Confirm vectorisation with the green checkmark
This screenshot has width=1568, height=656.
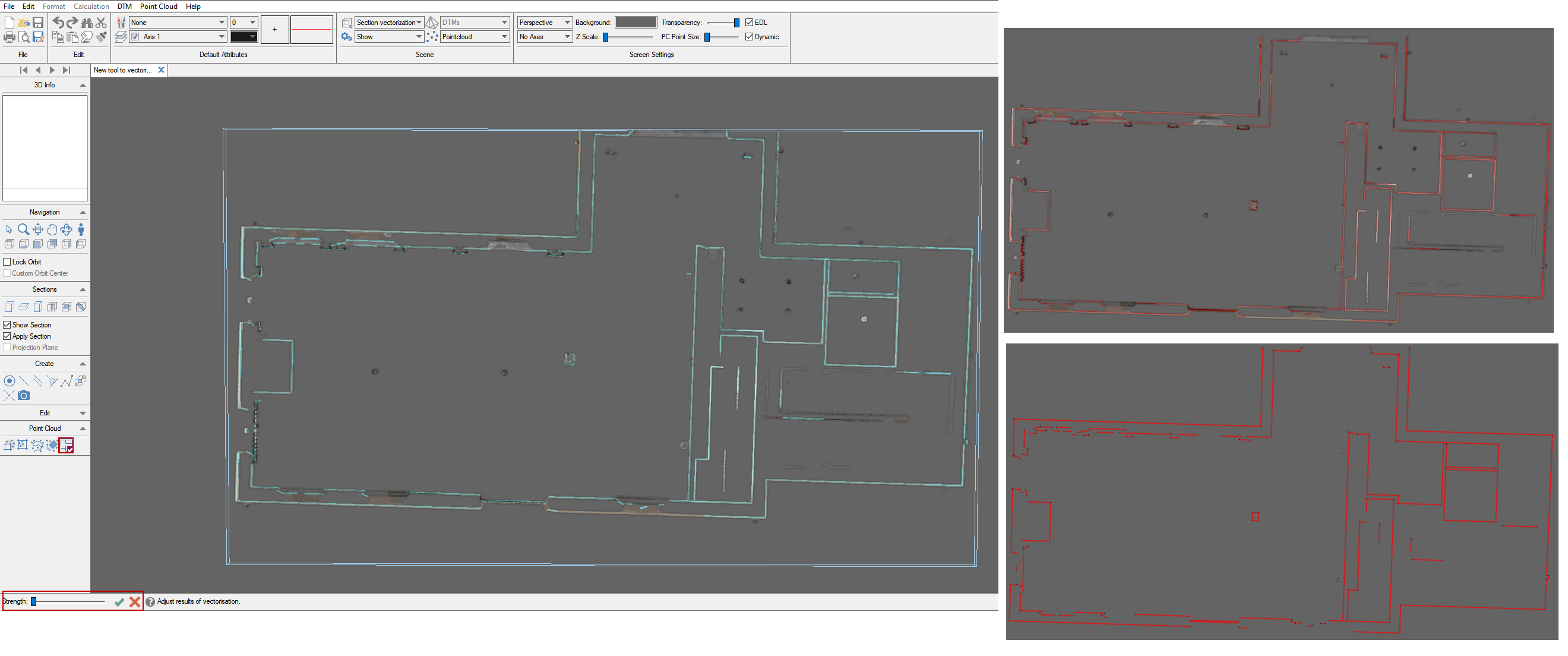pos(119,603)
